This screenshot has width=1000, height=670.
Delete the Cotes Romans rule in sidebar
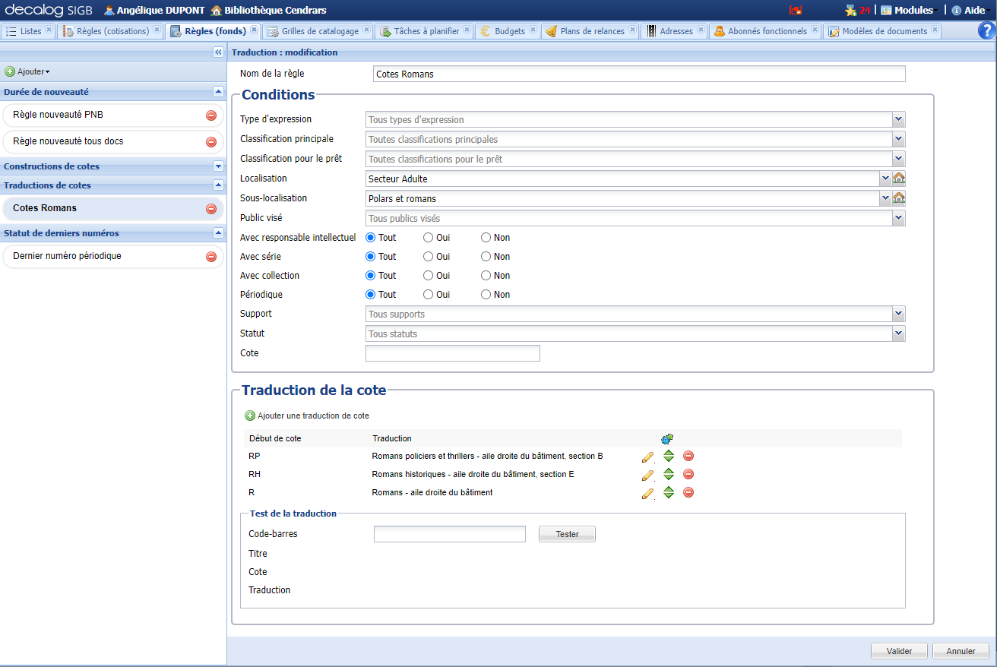(x=211, y=209)
